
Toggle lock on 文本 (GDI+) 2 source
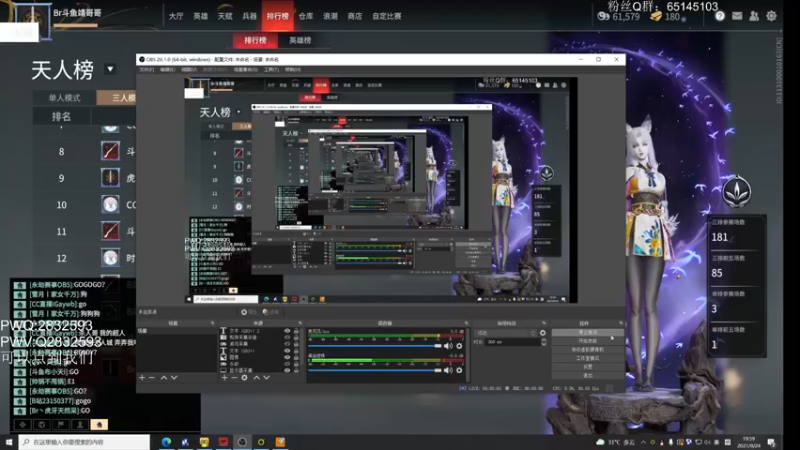296,331
